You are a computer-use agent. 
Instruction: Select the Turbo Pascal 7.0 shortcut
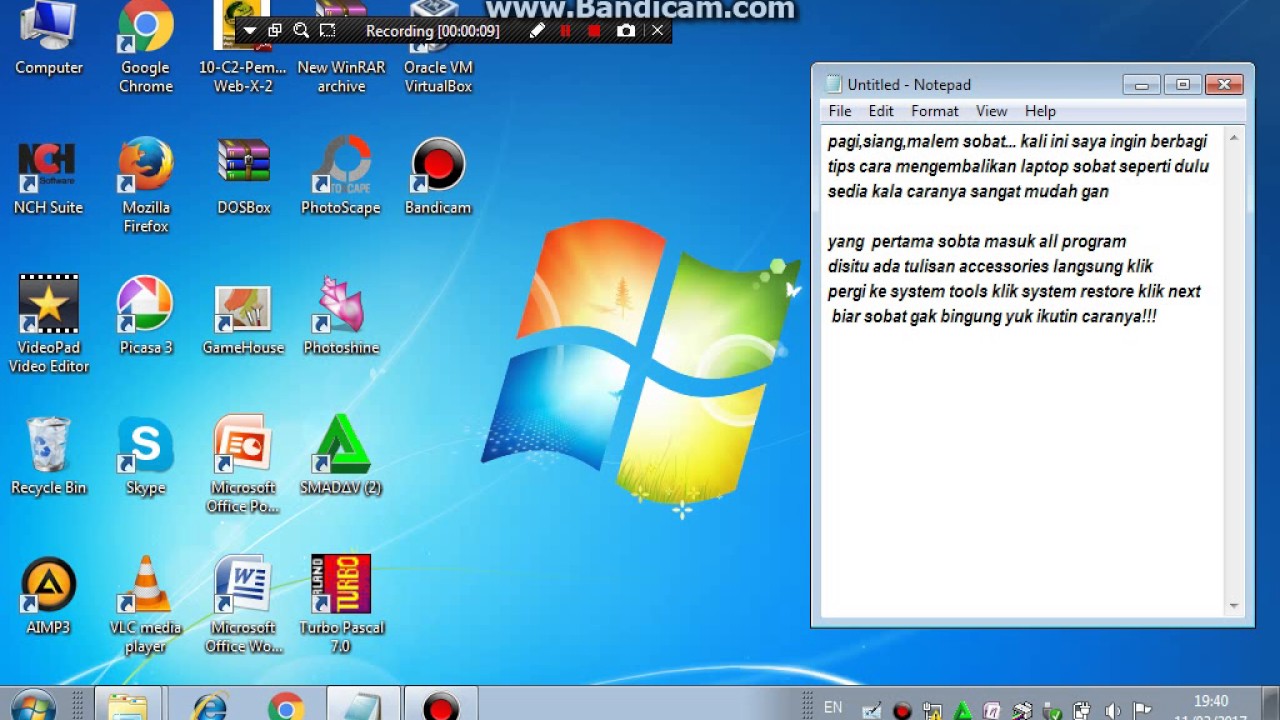pos(341,605)
